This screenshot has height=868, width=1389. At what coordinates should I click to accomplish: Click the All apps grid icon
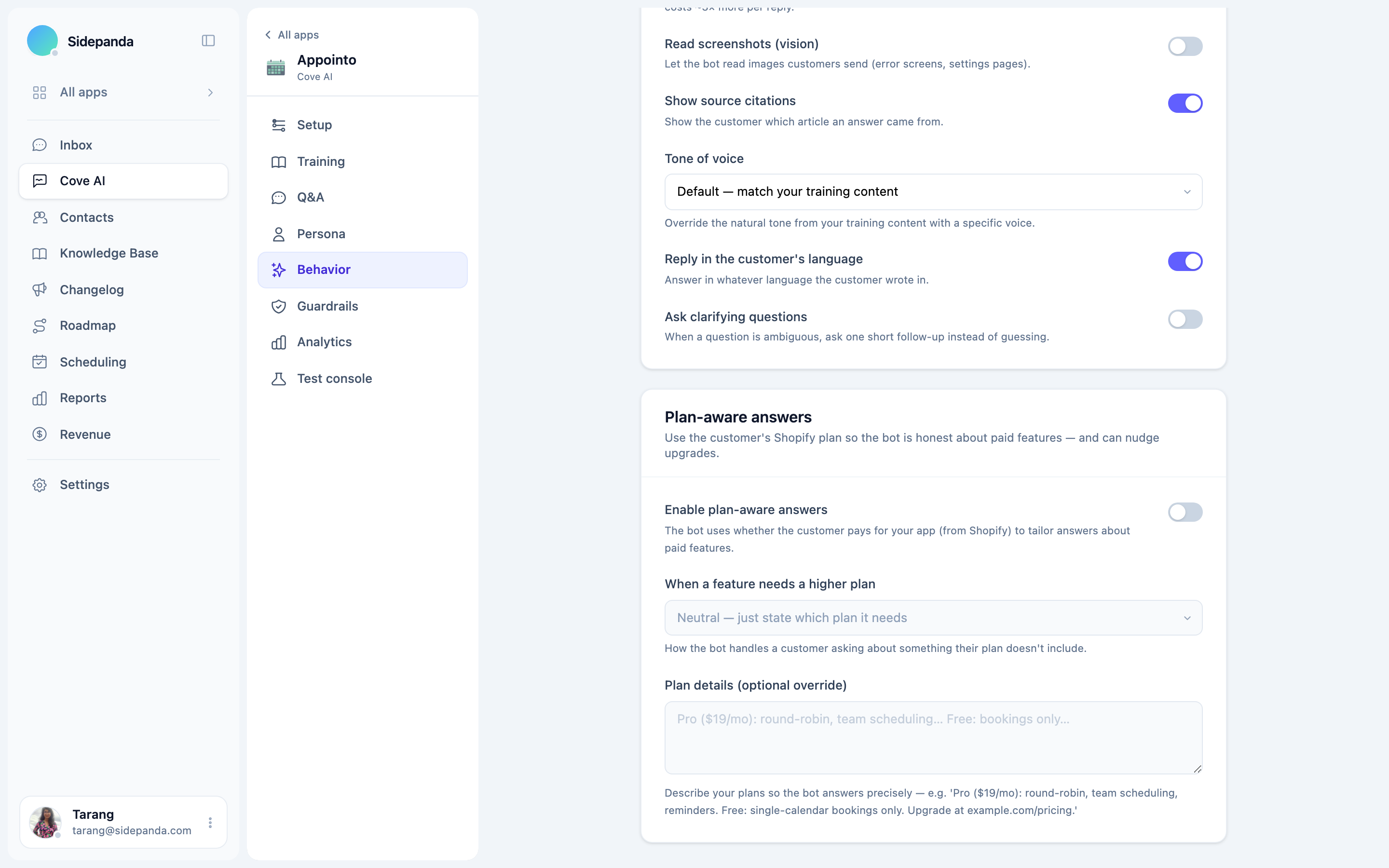pos(40,93)
